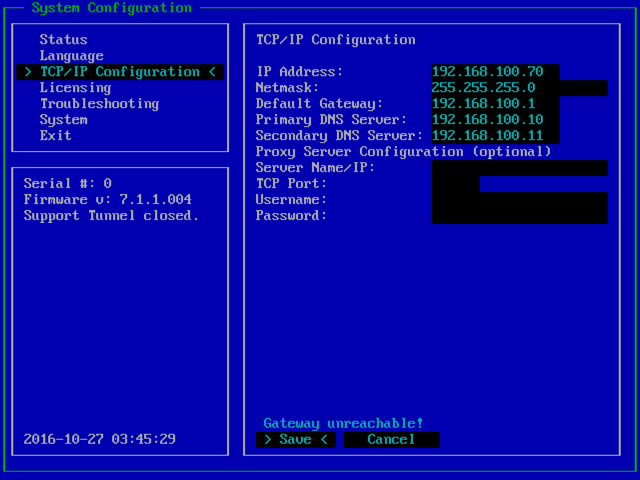Screen dimensions: 640x480
Task: Edit the Primary DNS Server field
Action: [496, 120]
